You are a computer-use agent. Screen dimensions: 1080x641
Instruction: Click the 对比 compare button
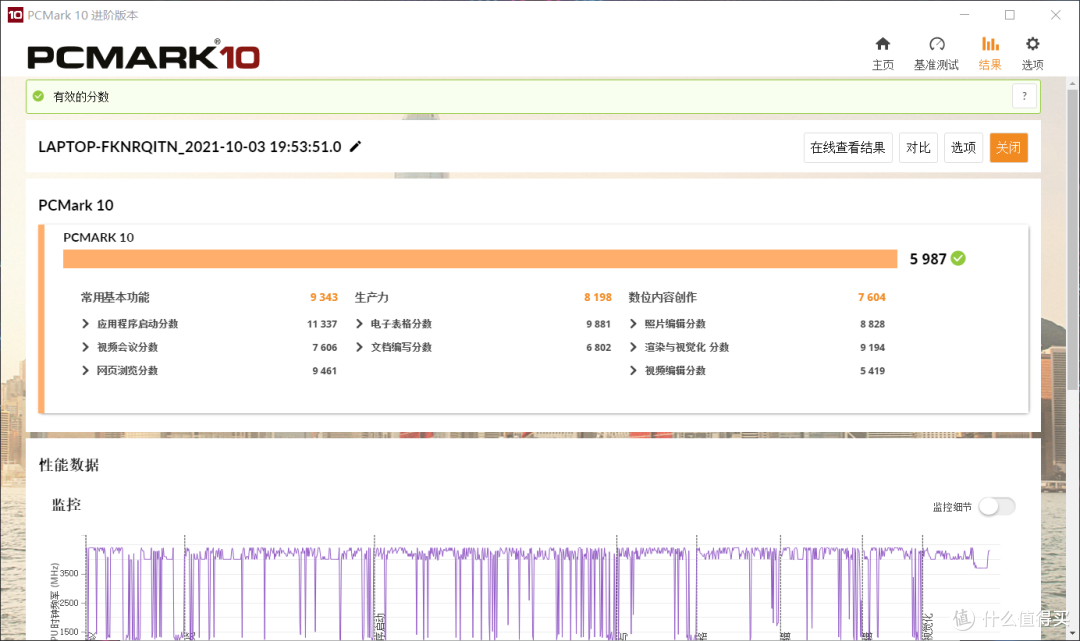918,147
